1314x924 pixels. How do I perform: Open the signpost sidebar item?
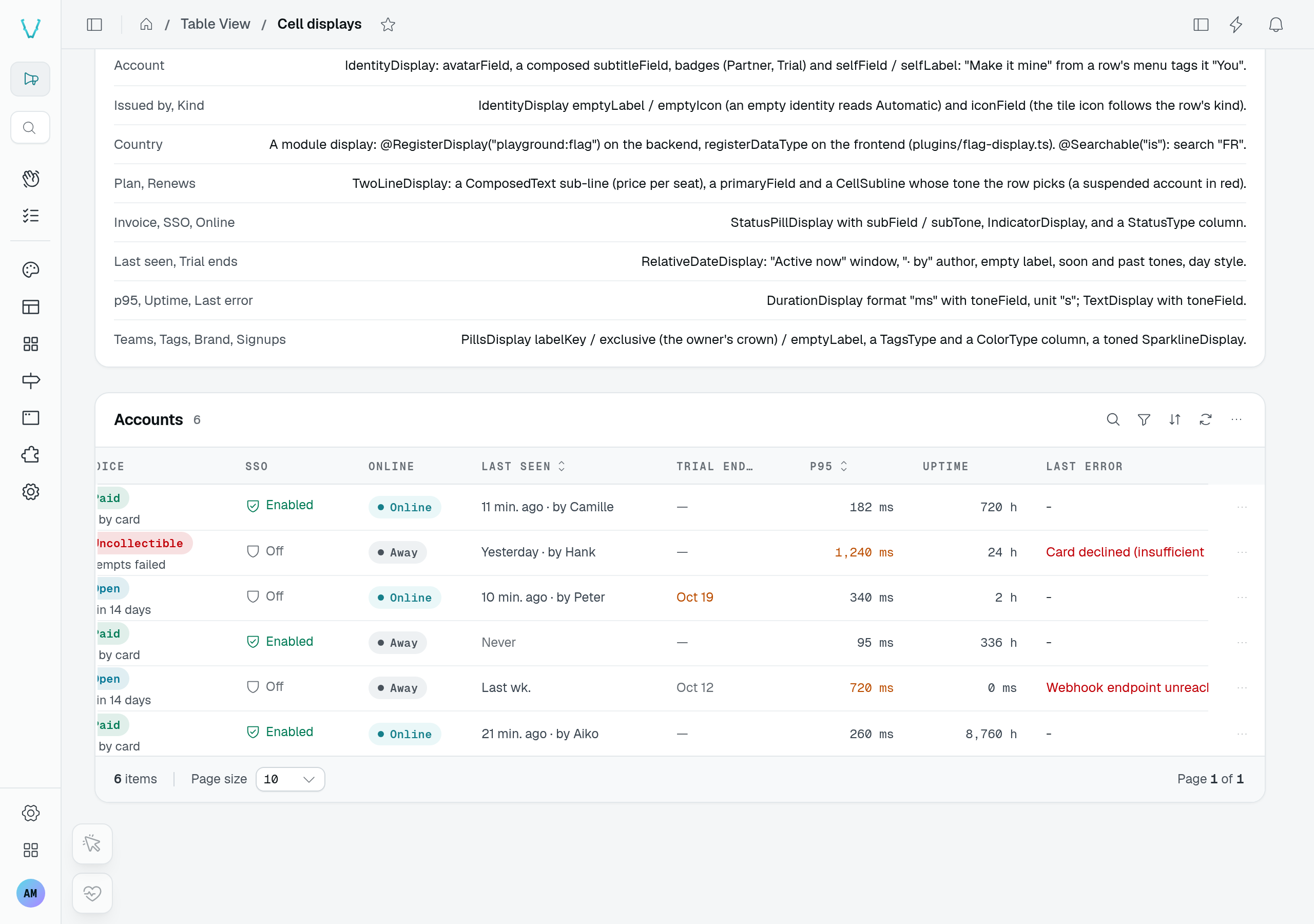coord(30,381)
